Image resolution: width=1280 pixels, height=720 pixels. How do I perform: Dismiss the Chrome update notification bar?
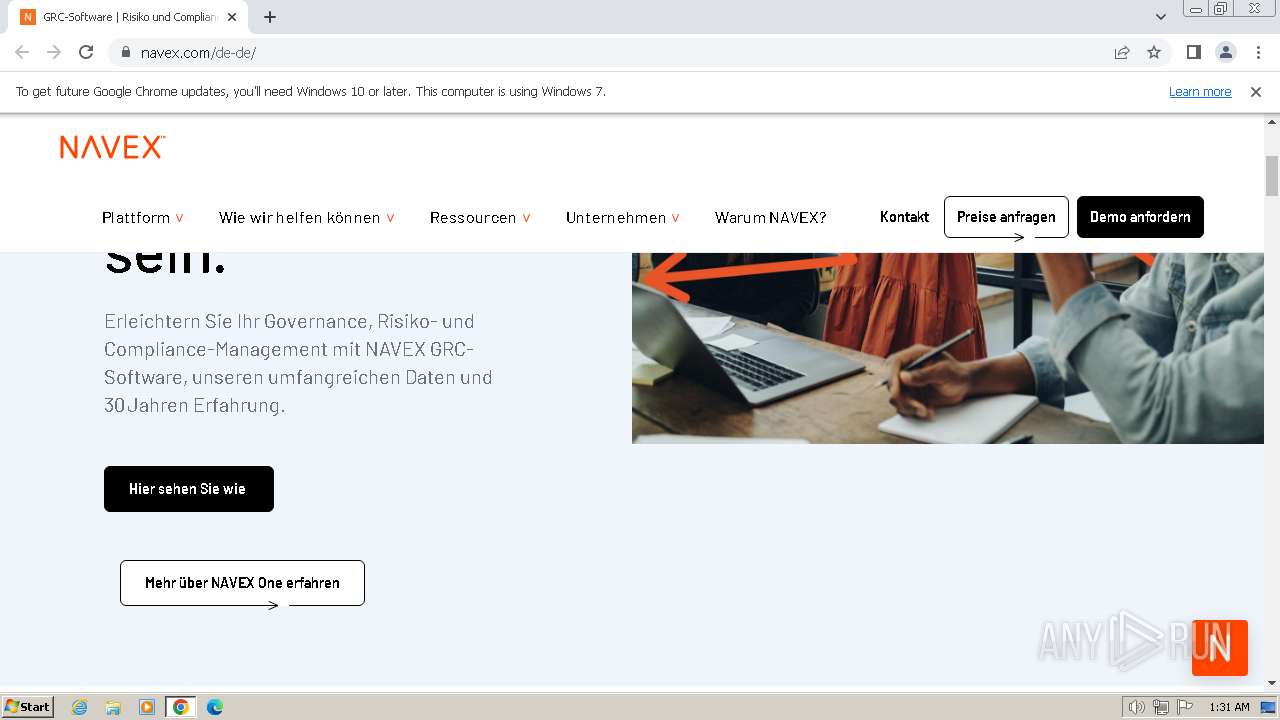coord(1256,91)
